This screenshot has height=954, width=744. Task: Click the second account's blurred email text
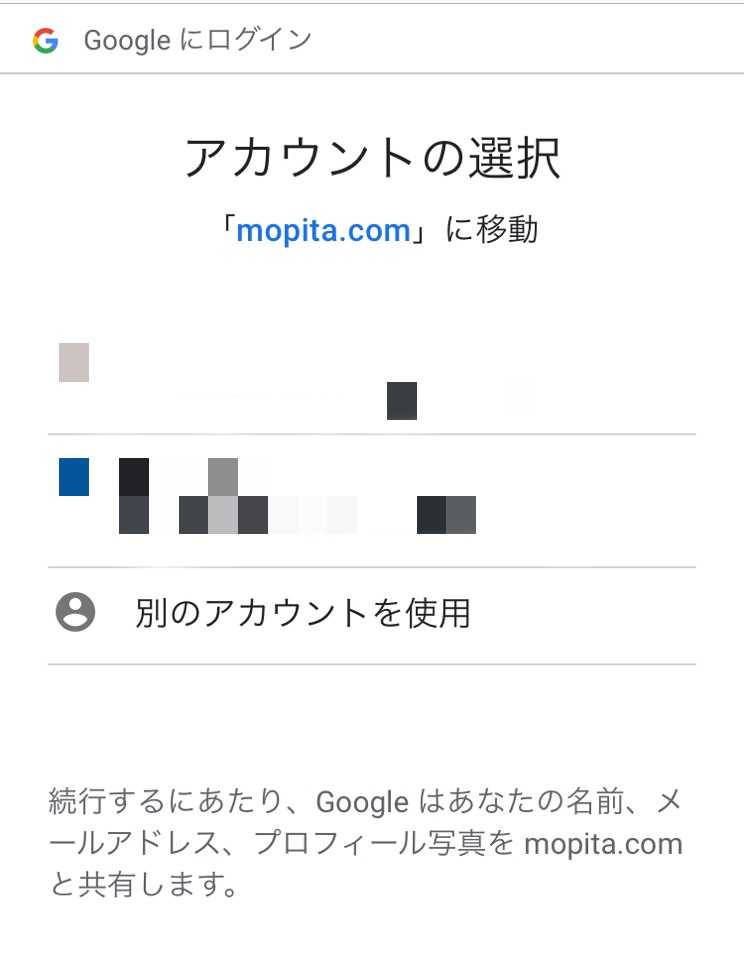coord(297,515)
